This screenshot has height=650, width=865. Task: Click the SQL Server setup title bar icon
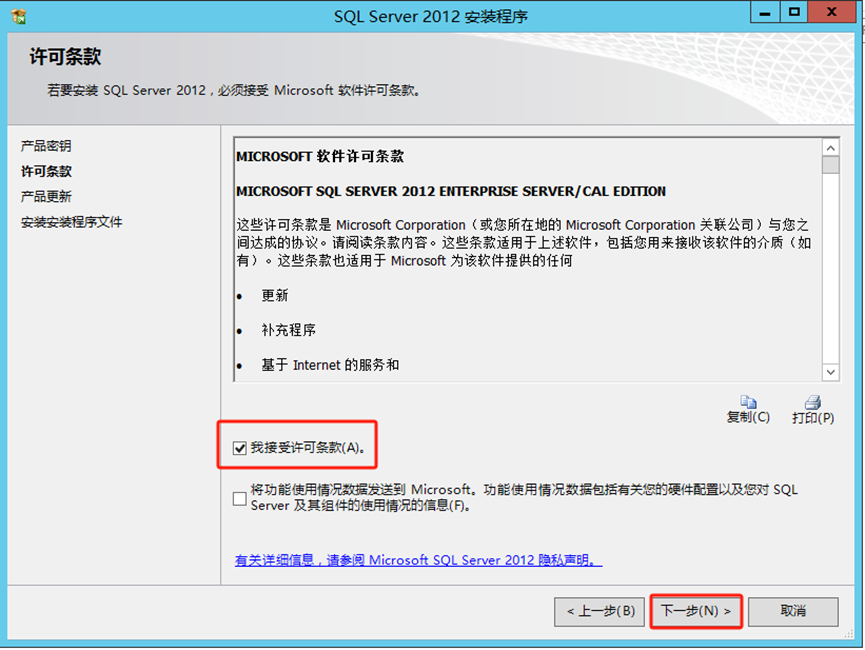coord(19,17)
